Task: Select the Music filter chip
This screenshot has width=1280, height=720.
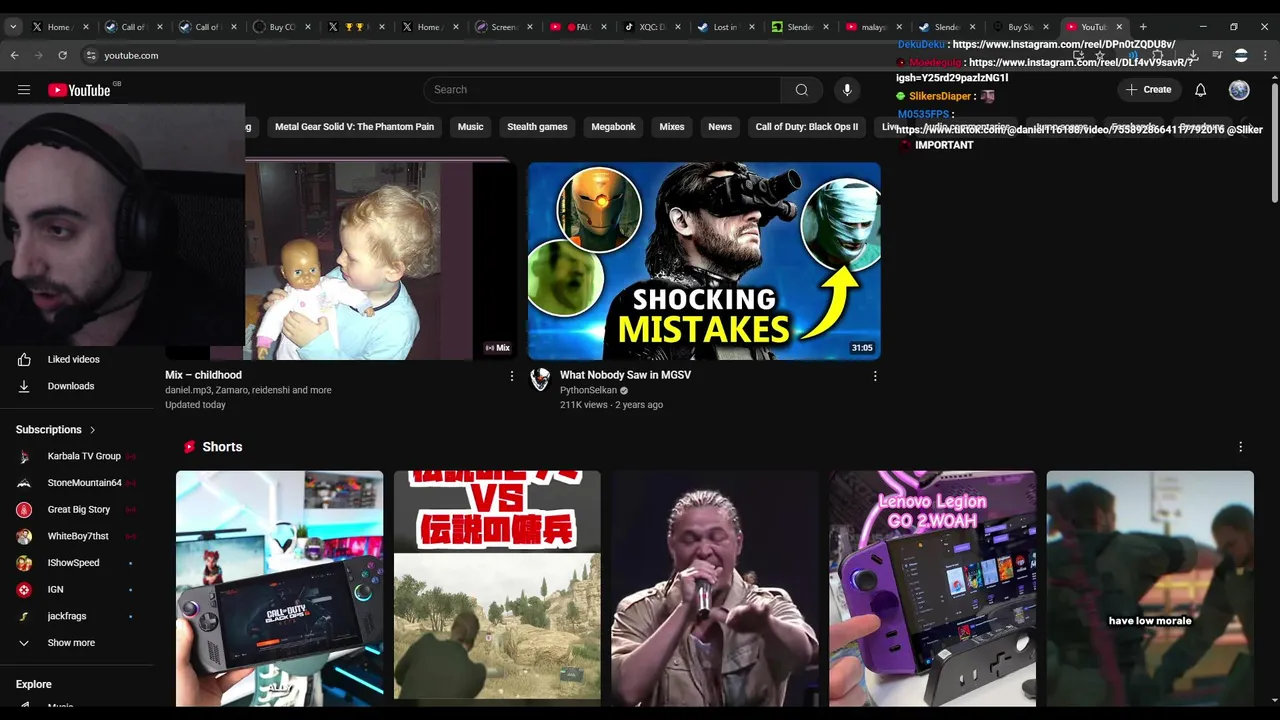Action: (471, 127)
